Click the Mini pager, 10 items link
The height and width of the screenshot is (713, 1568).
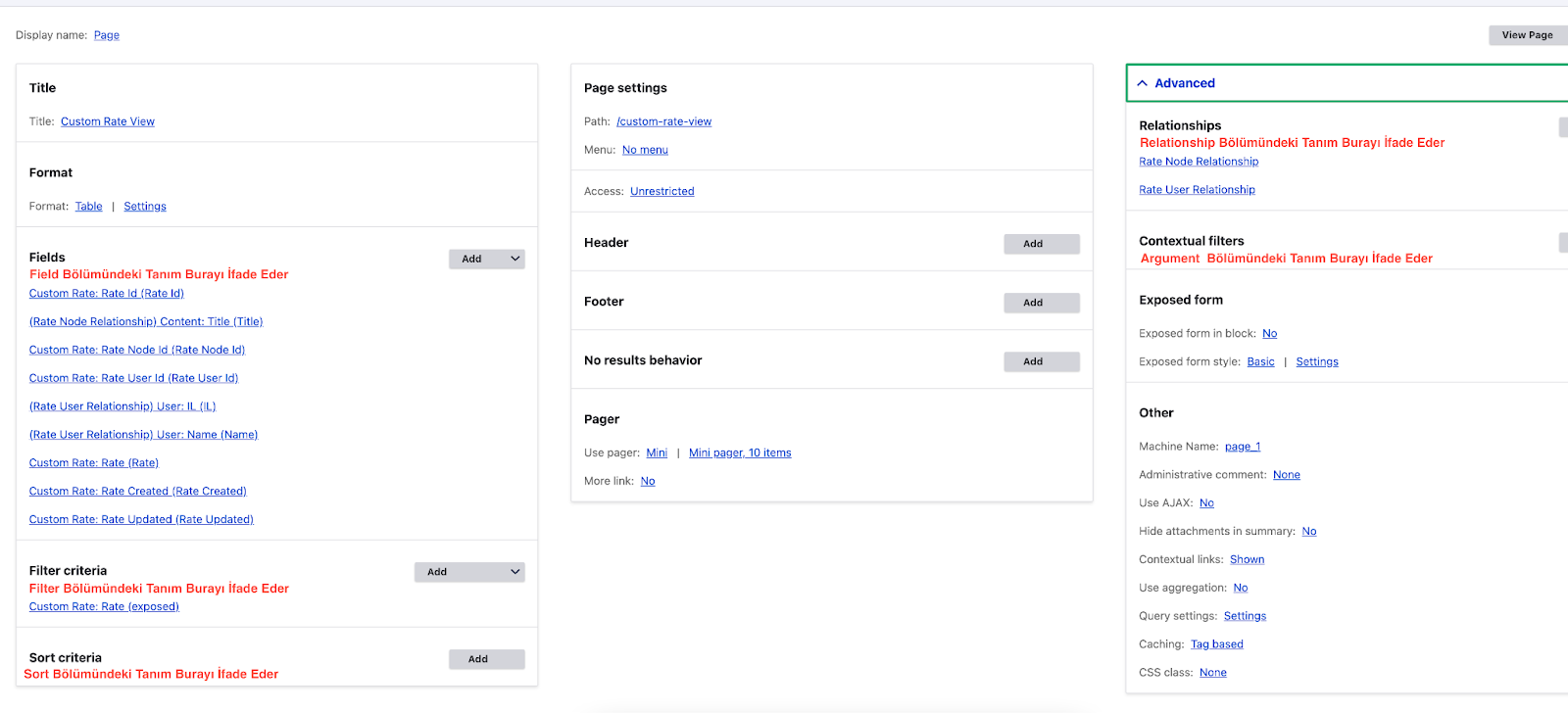click(x=739, y=452)
